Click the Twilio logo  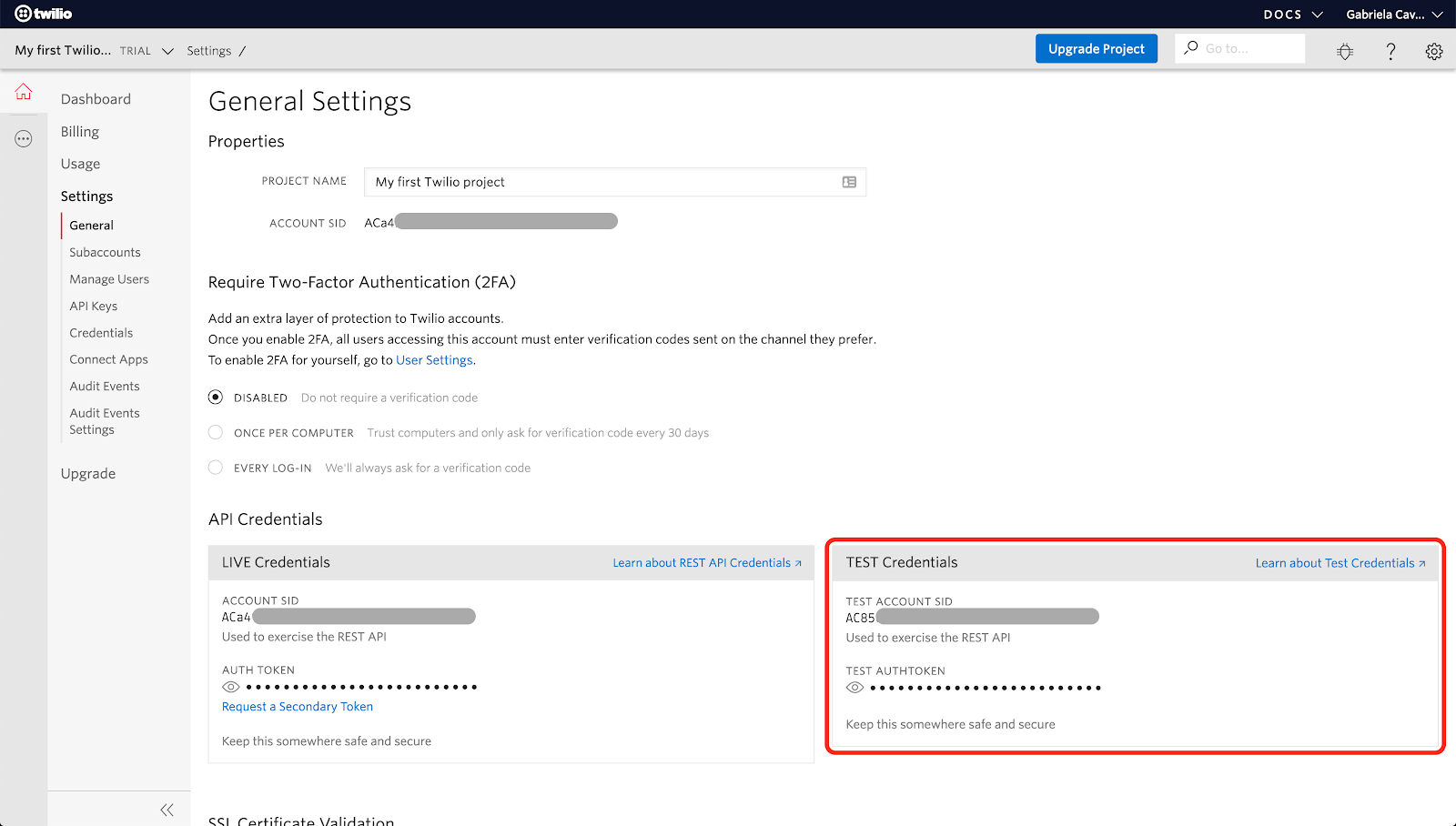pyautogui.click(x=43, y=14)
